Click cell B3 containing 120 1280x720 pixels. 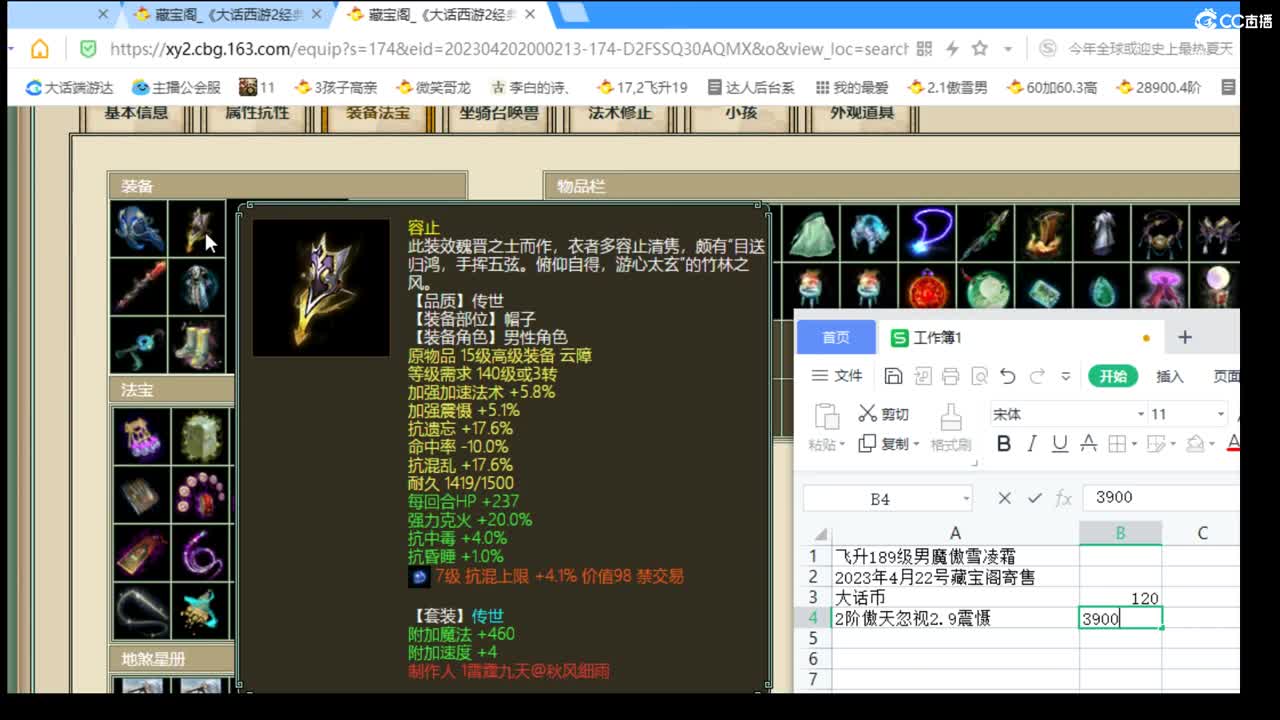[x=1120, y=598]
